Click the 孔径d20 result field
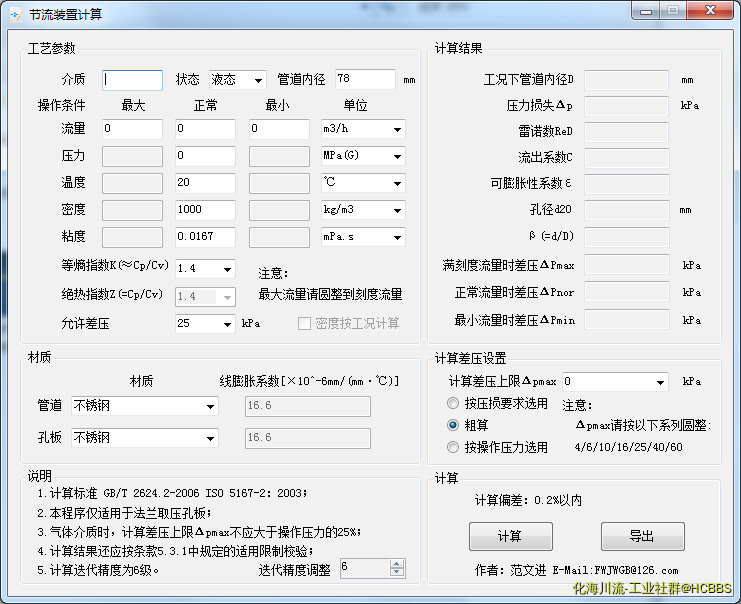This screenshot has height=604, width=741. pos(627,210)
